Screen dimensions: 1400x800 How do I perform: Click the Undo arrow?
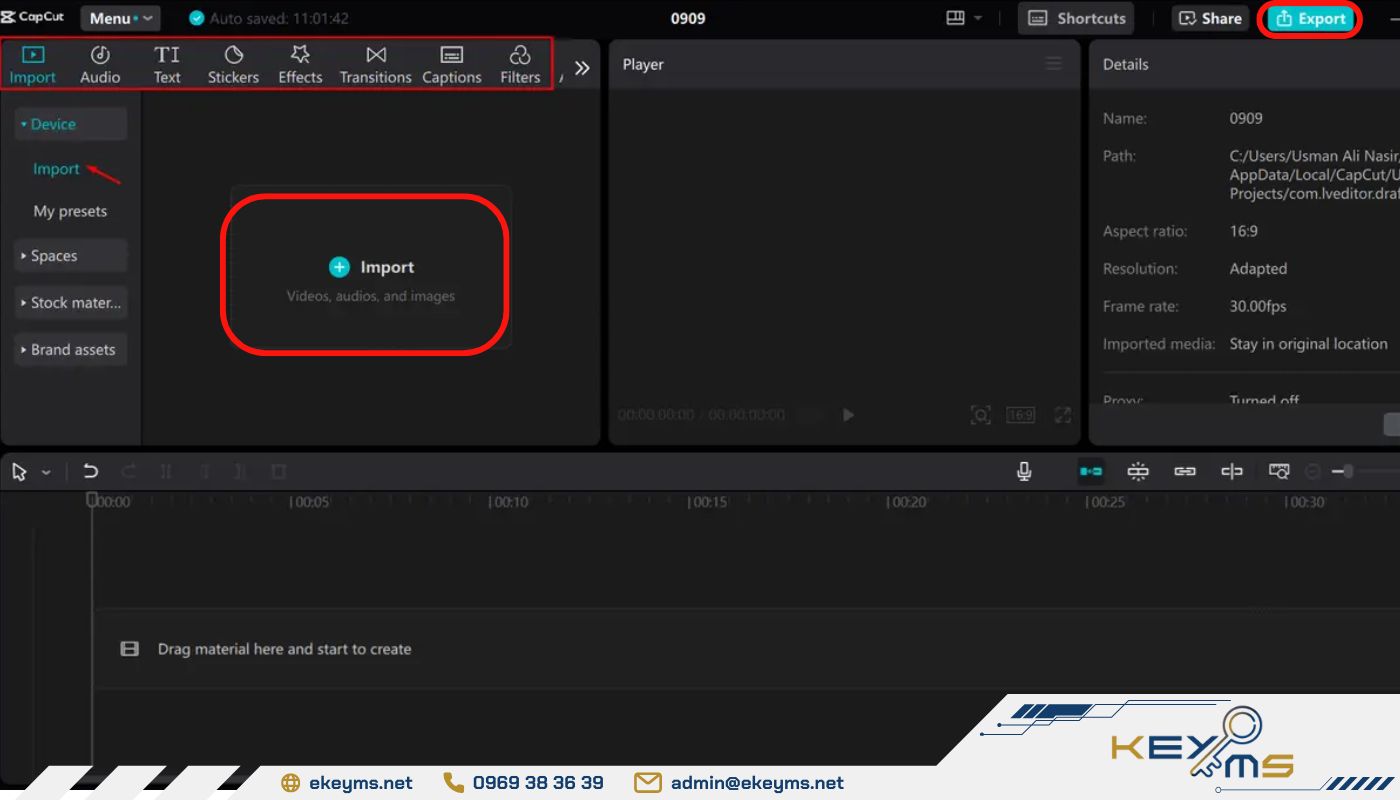tap(91, 472)
